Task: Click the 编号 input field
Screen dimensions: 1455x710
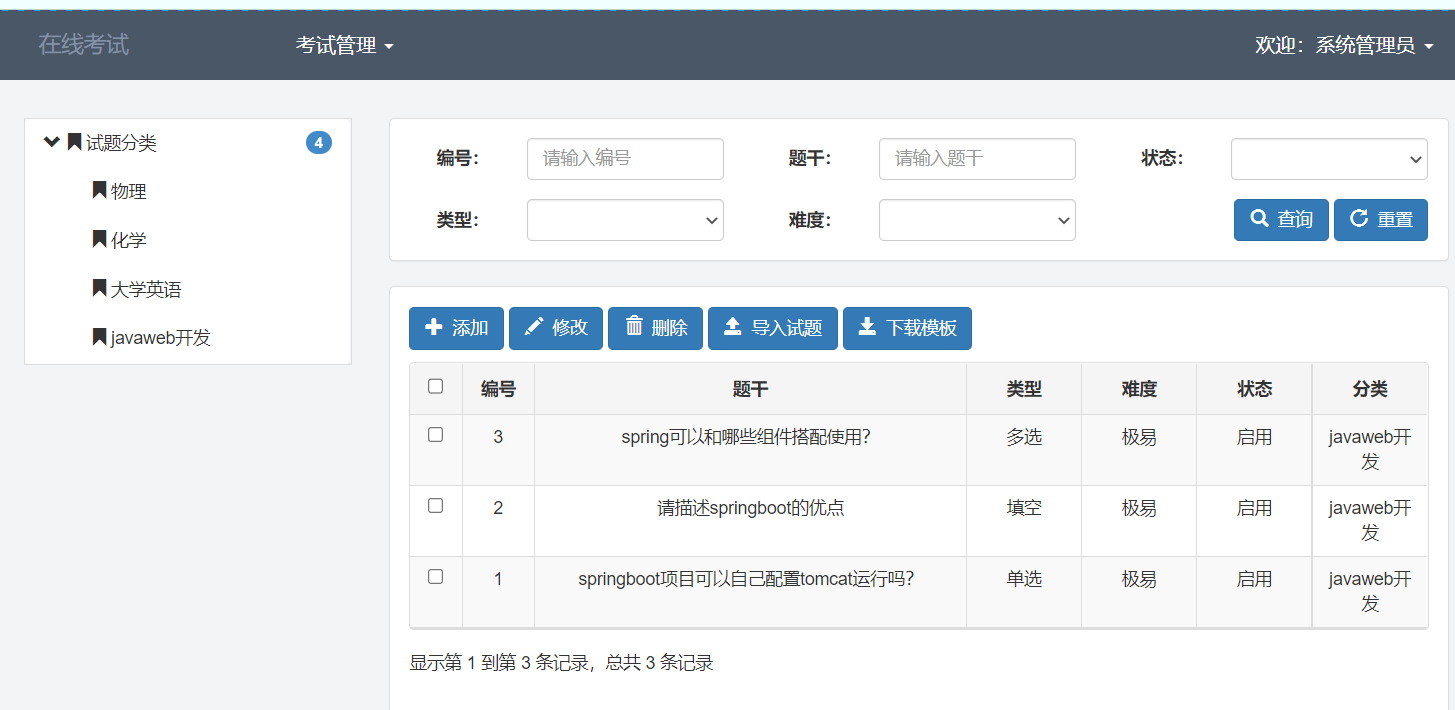Action: 625,158
